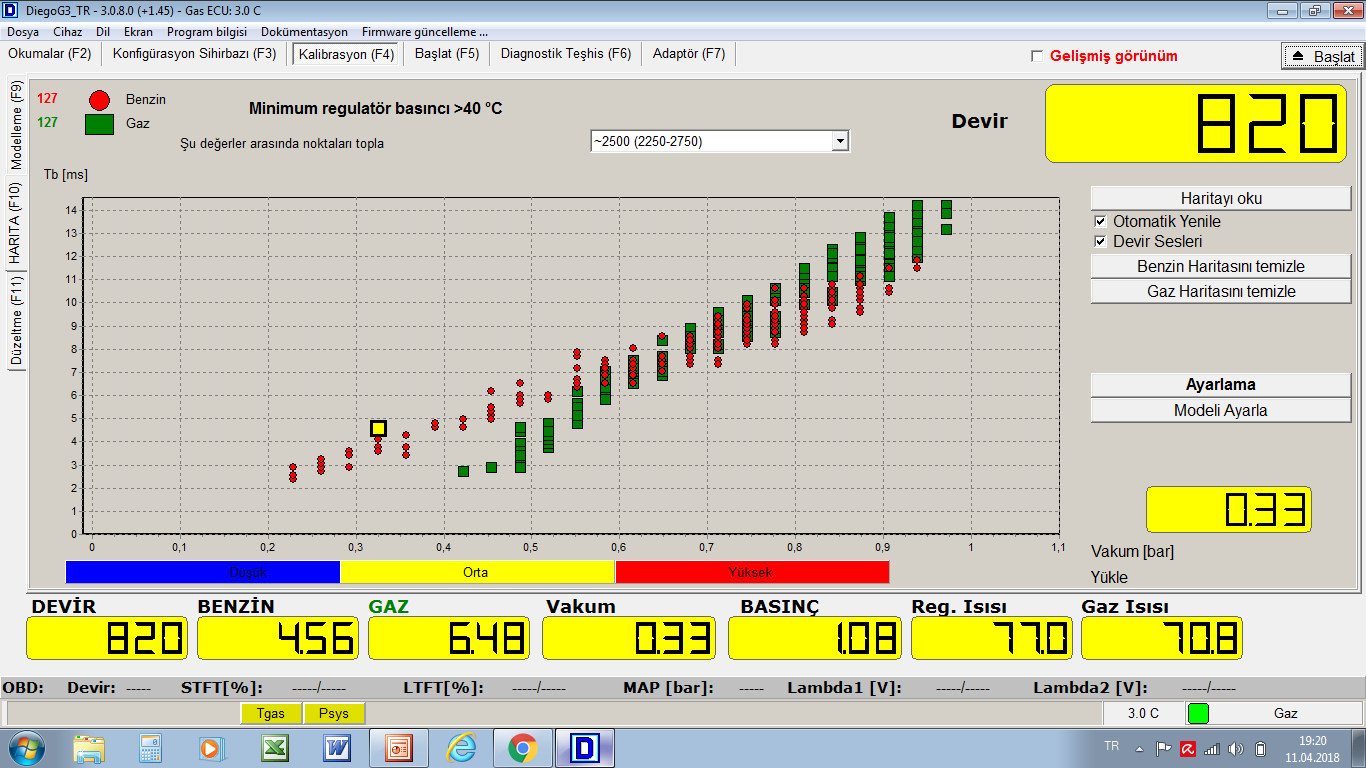Click Gaz Haritasını temizle button
This screenshot has height=768, width=1366.
[1221, 291]
